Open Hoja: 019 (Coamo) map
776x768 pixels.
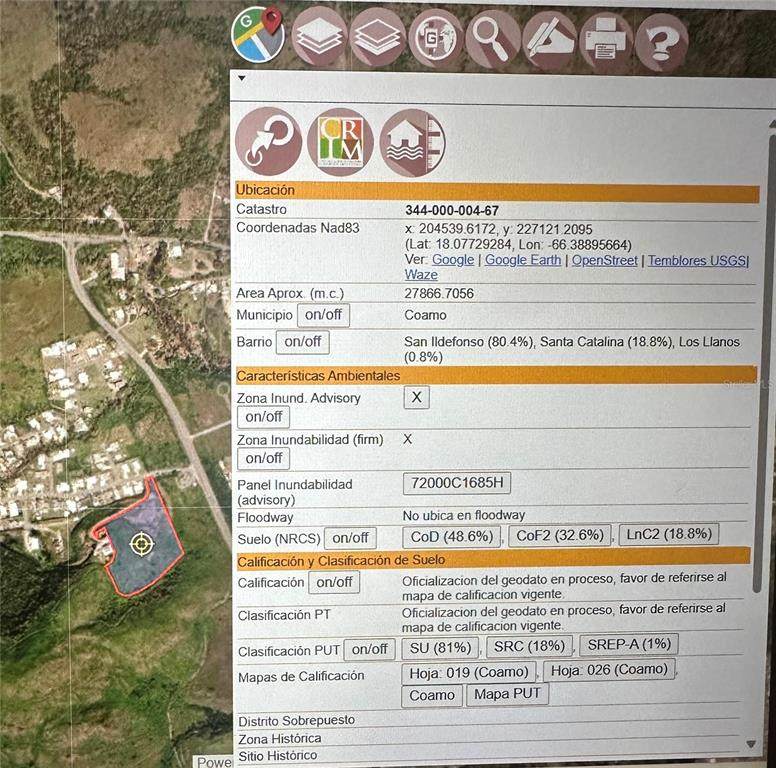pos(468,671)
